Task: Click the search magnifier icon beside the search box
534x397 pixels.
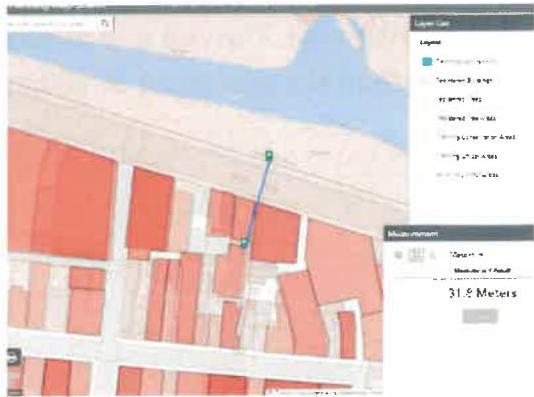Action: pos(105,23)
